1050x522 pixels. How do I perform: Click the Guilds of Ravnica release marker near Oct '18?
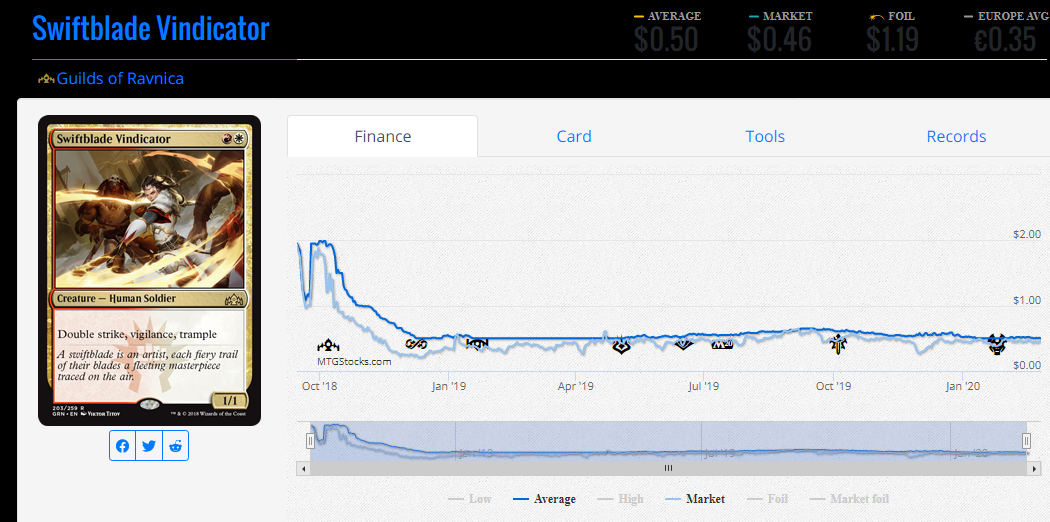point(328,346)
